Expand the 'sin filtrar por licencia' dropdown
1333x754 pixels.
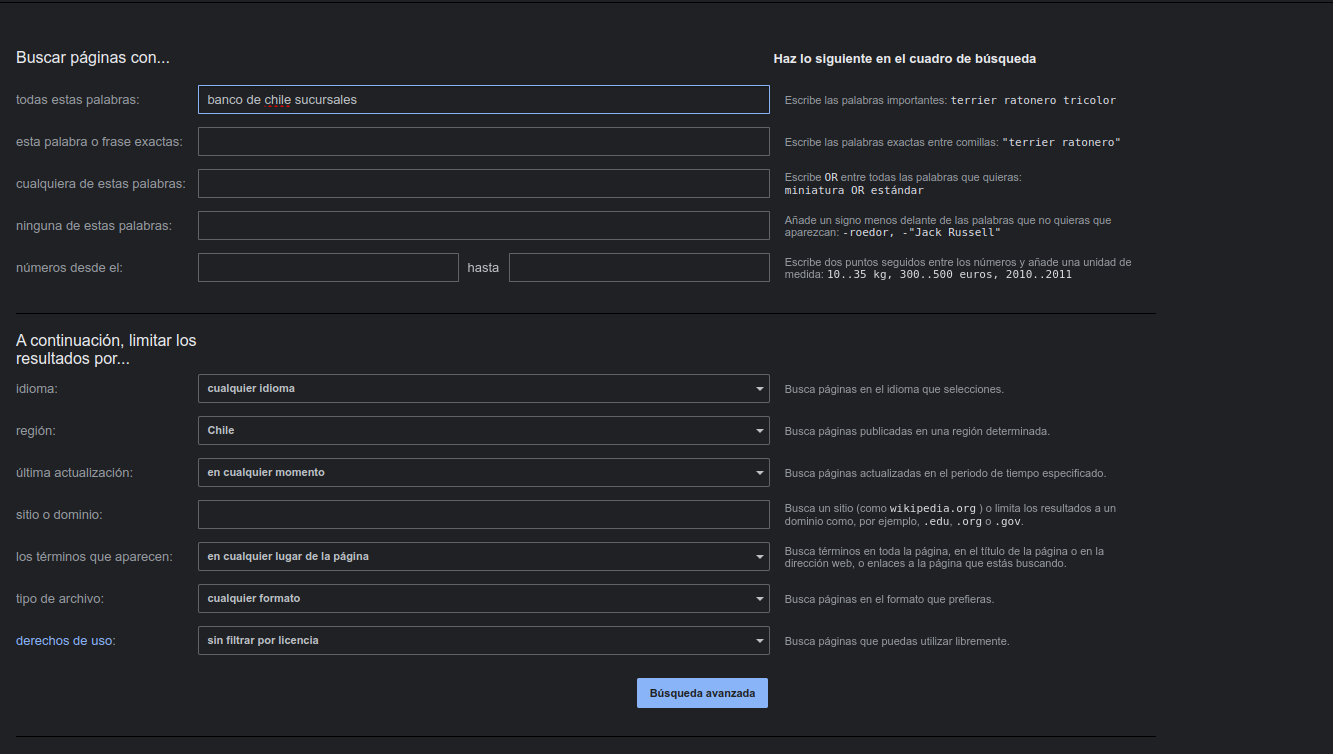pyautogui.click(x=483, y=641)
